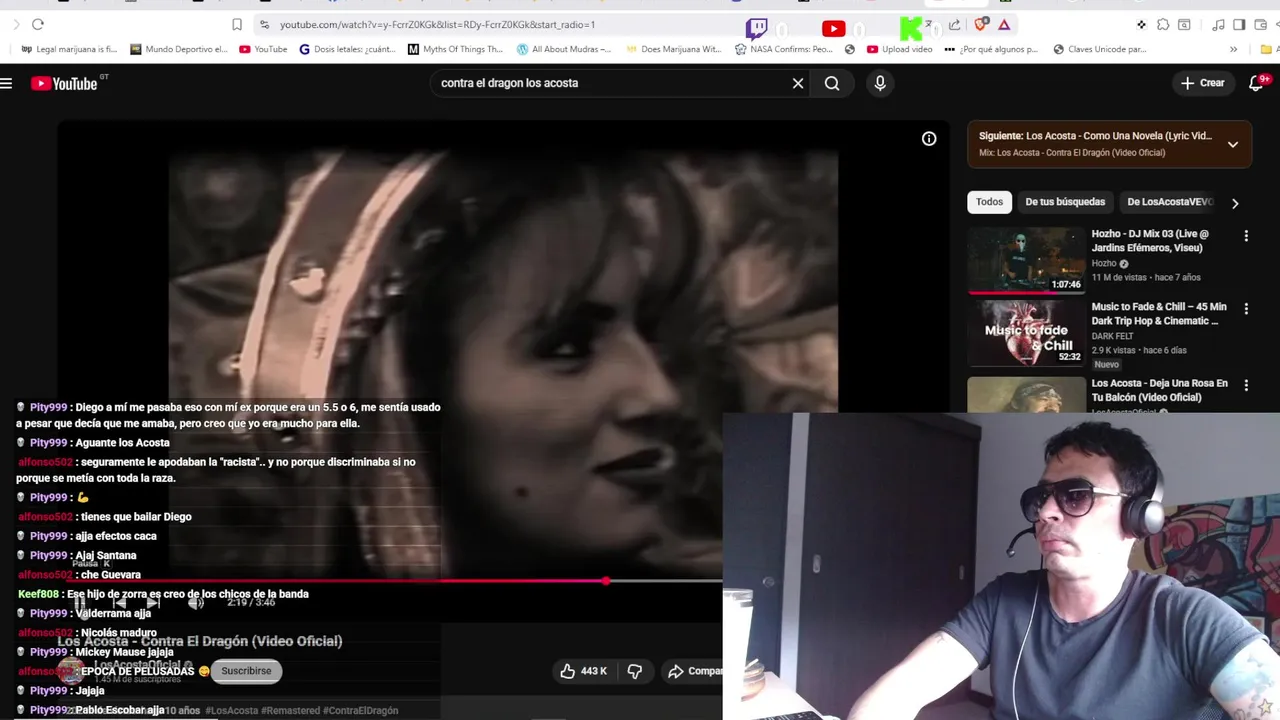Select De tus búsquedas filter chip
Viewport: 1280px width, 720px height.
pyautogui.click(x=1065, y=202)
